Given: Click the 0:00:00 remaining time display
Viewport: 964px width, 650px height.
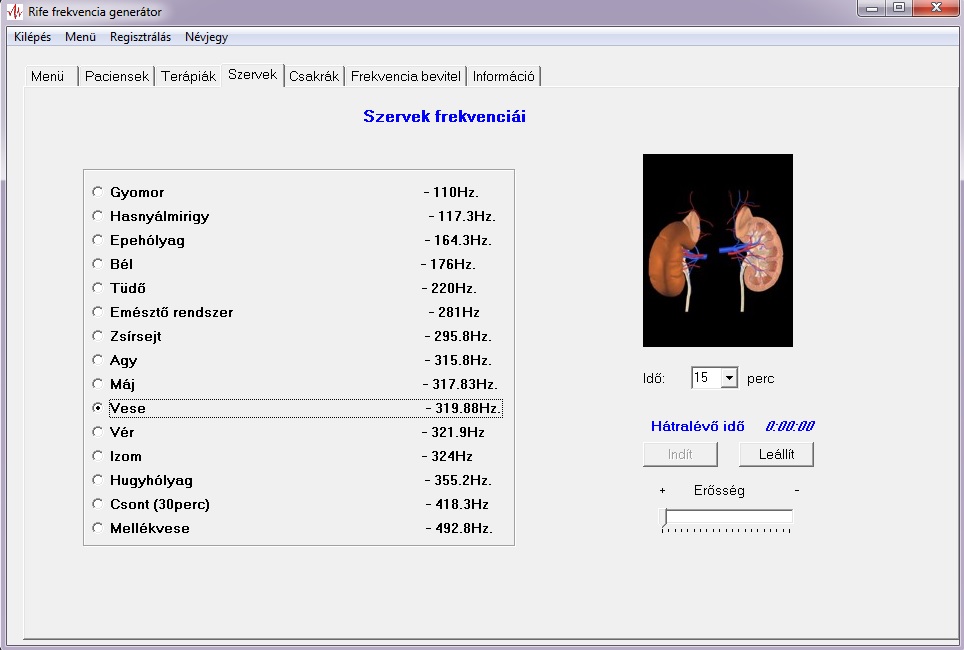Looking at the screenshot, I should [x=790, y=426].
